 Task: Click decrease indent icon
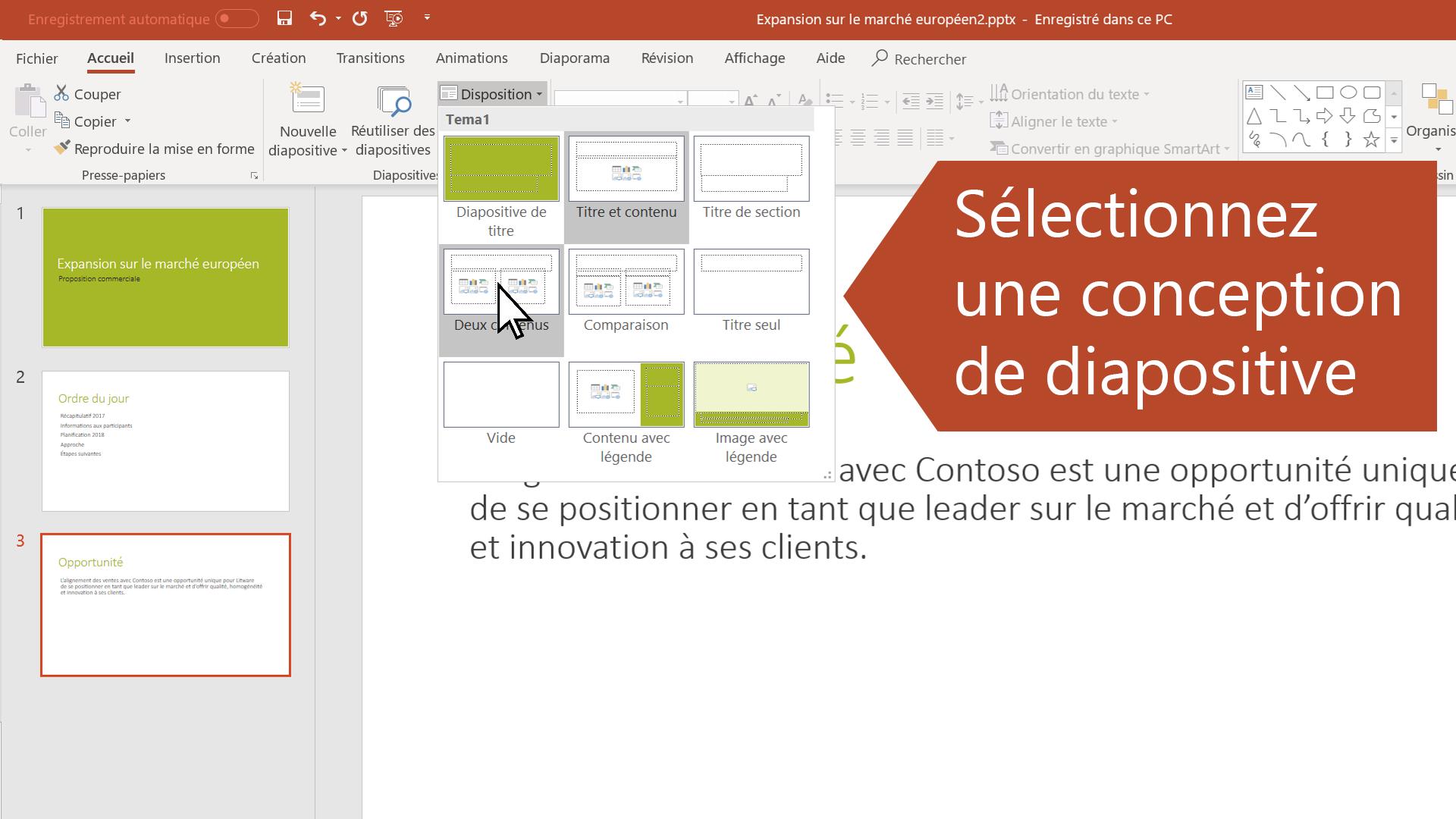[x=912, y=101]
